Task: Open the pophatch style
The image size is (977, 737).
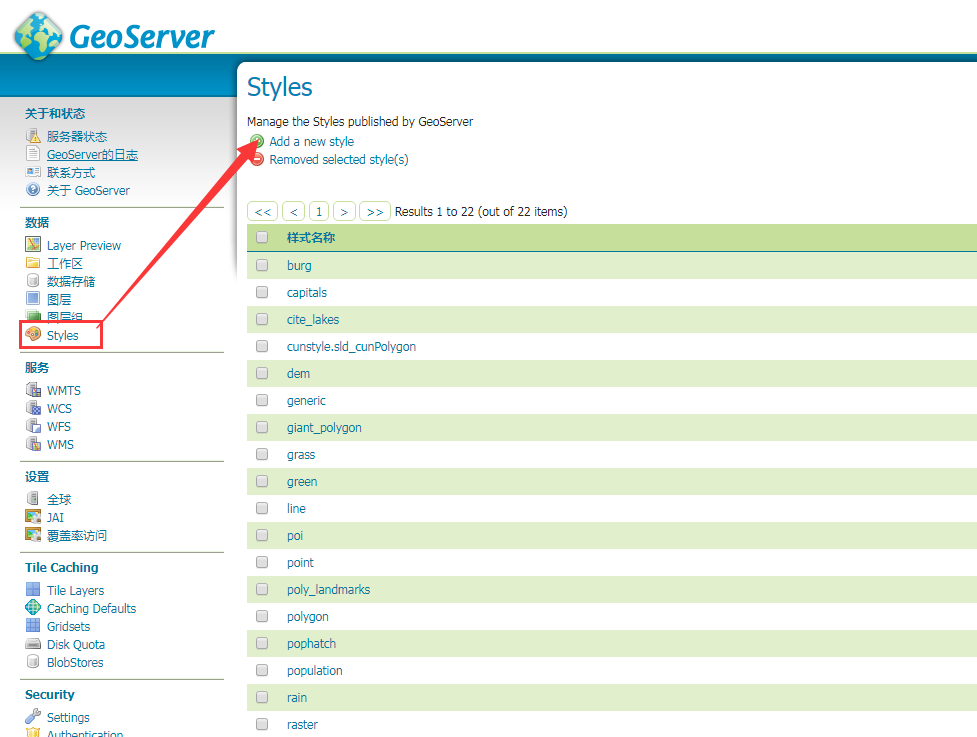Action: [312, 644]
